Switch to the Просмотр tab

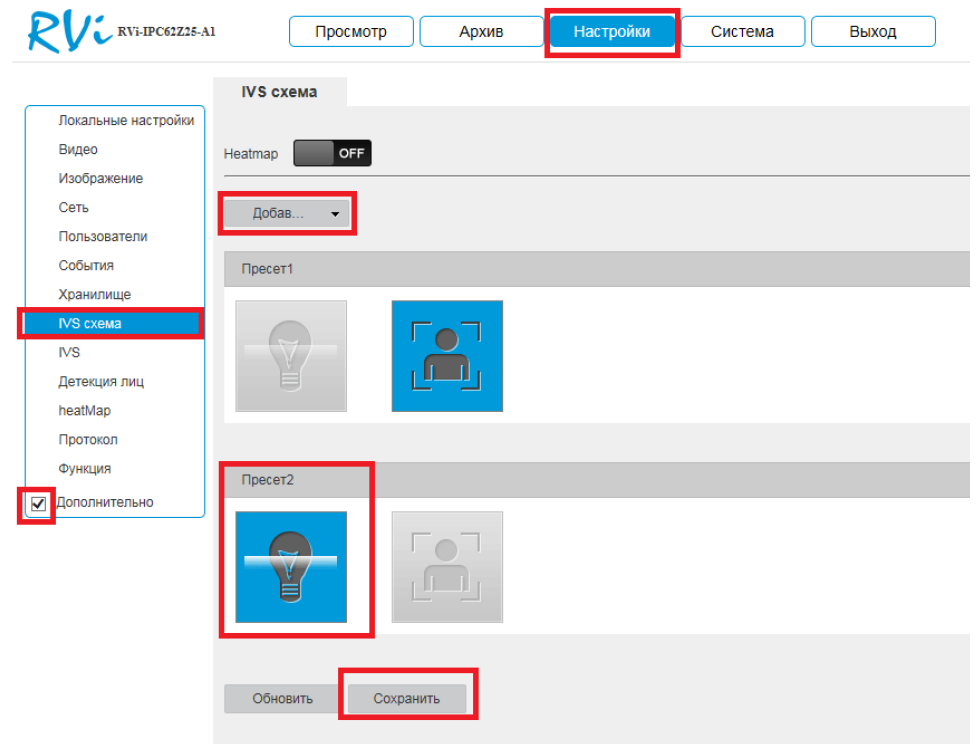coord(351,32)
